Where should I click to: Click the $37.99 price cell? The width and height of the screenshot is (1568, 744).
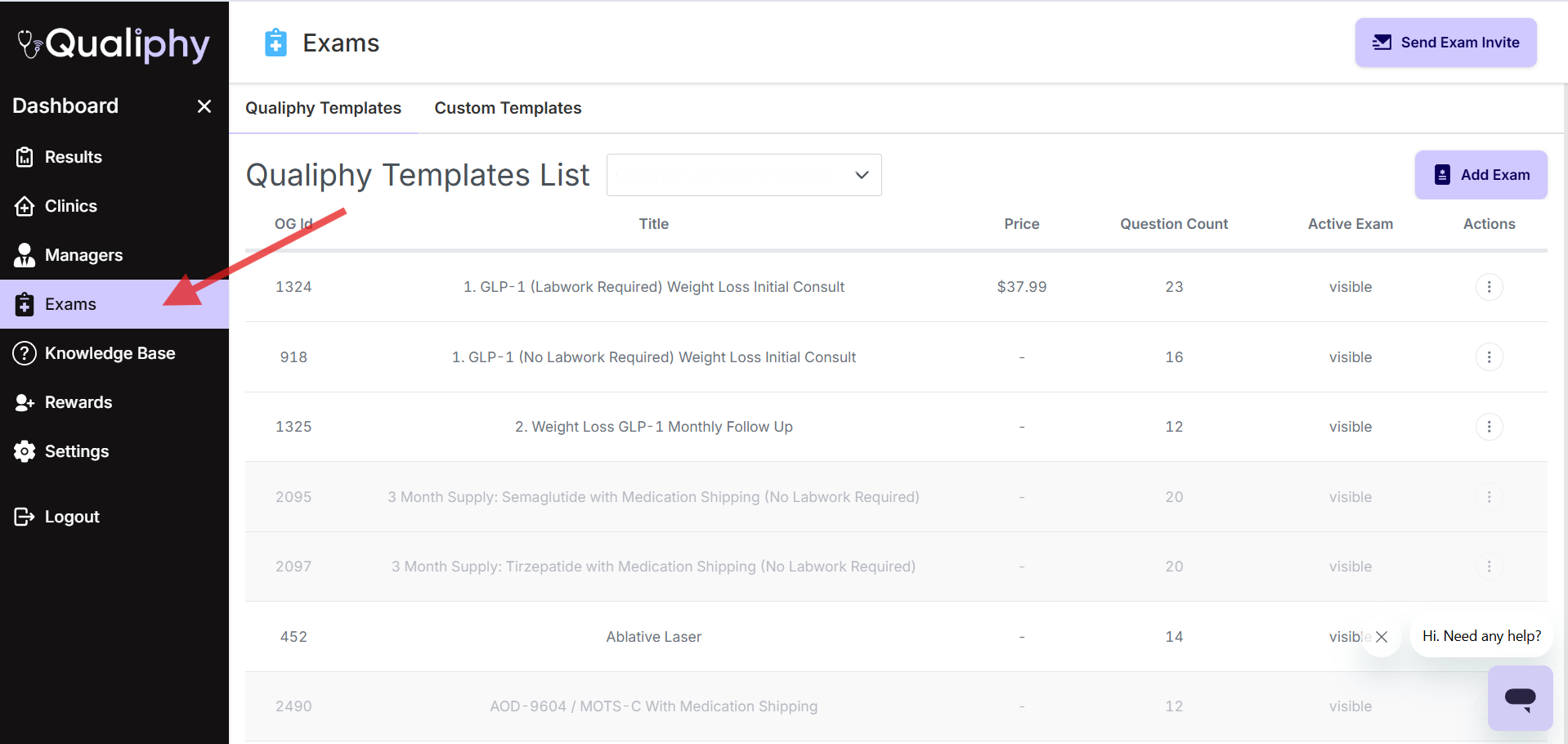pyautogui.click(x=1022, y=287)
